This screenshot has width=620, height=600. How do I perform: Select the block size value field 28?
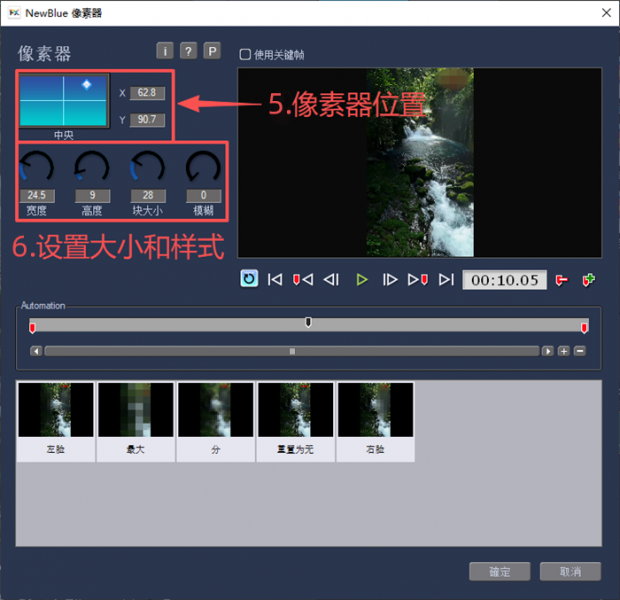[148, 195]
